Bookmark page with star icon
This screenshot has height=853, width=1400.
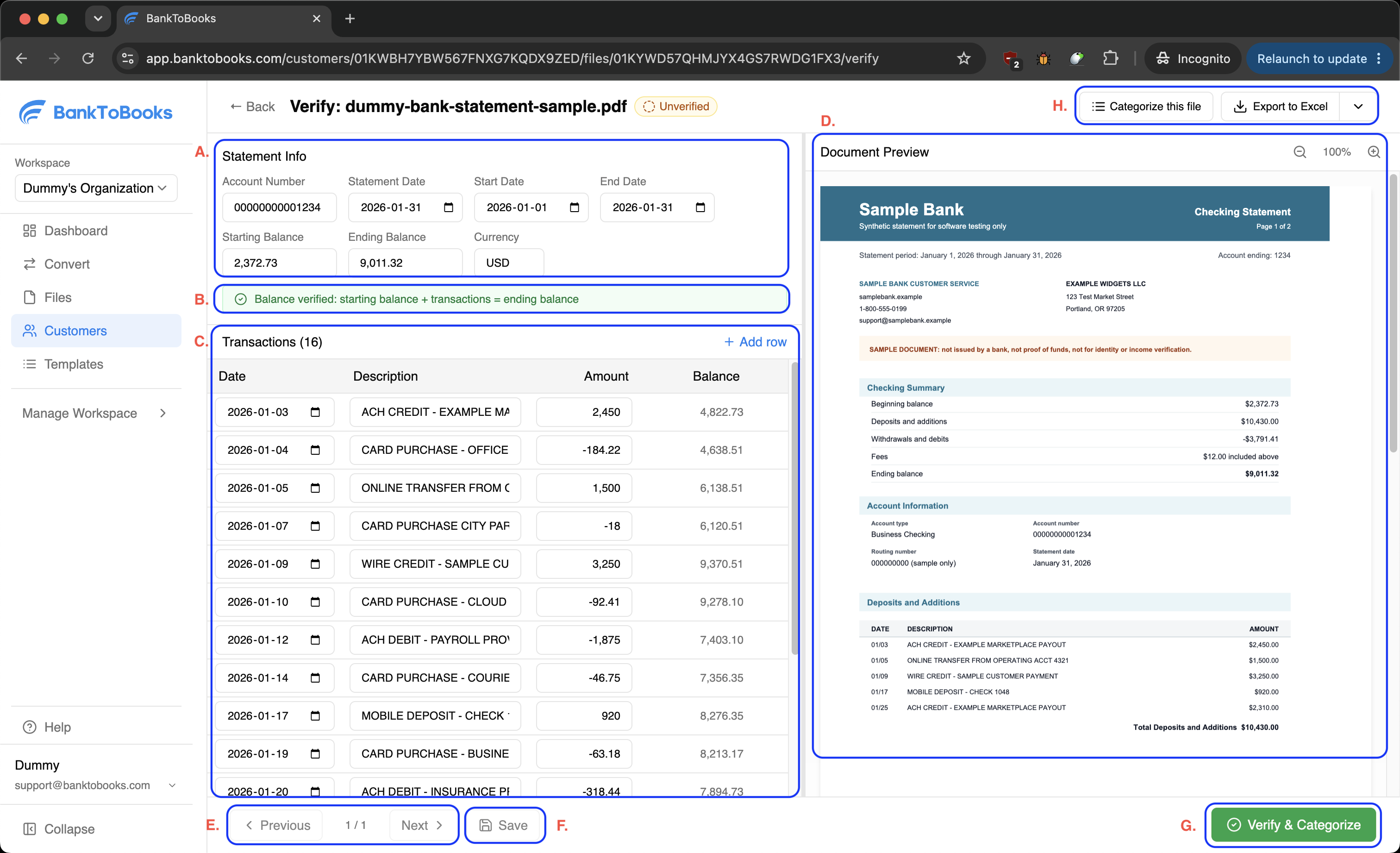(963, 58)
